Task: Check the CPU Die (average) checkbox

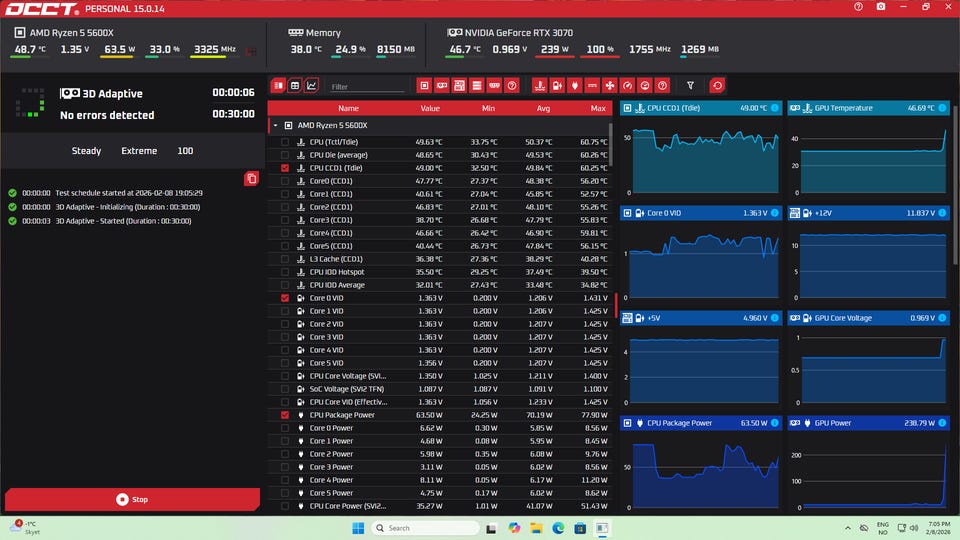Action: point(285,155)
